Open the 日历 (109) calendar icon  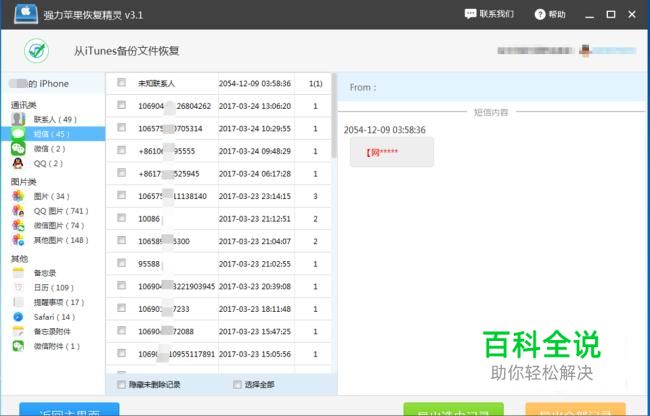pos(18,288)
